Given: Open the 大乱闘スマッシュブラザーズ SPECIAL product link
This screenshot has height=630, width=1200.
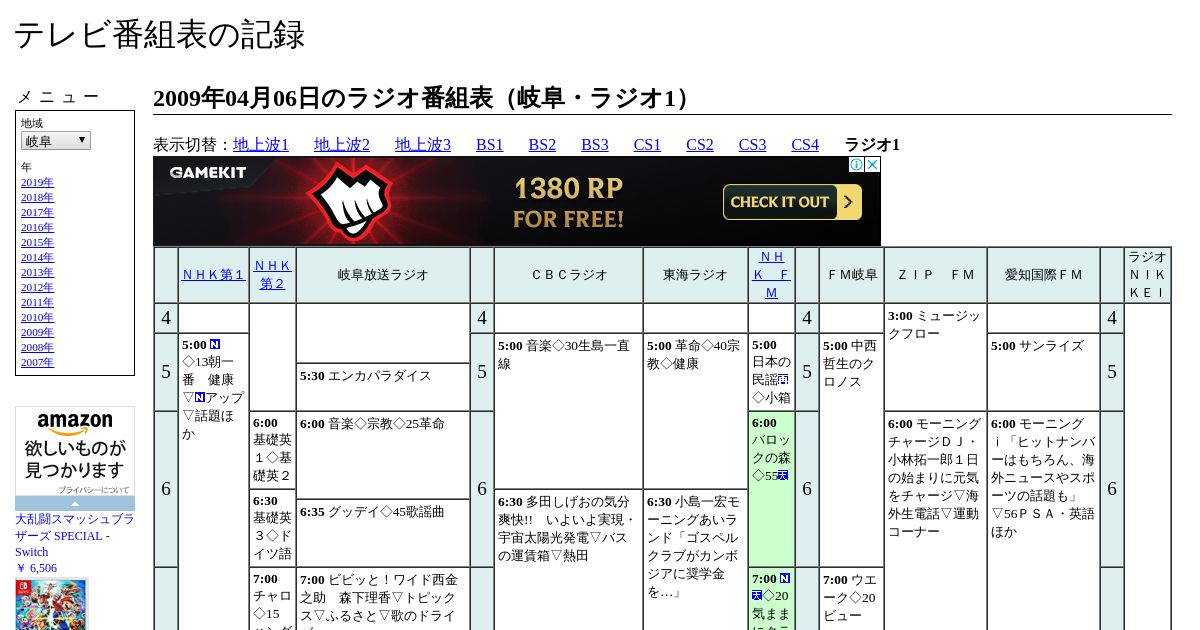Looking at the screenshot, I should (75, 536).
